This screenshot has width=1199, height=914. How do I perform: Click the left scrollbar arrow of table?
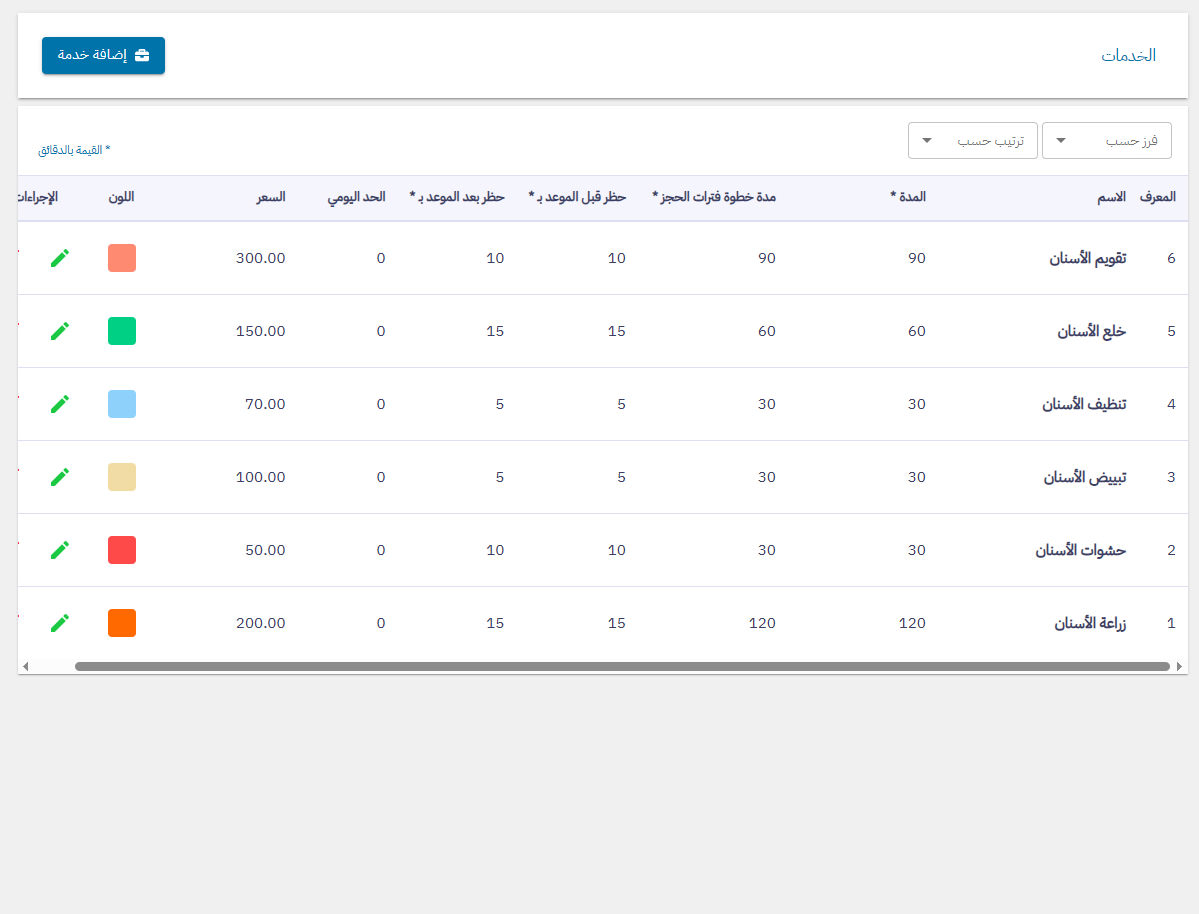coord(26,666)
